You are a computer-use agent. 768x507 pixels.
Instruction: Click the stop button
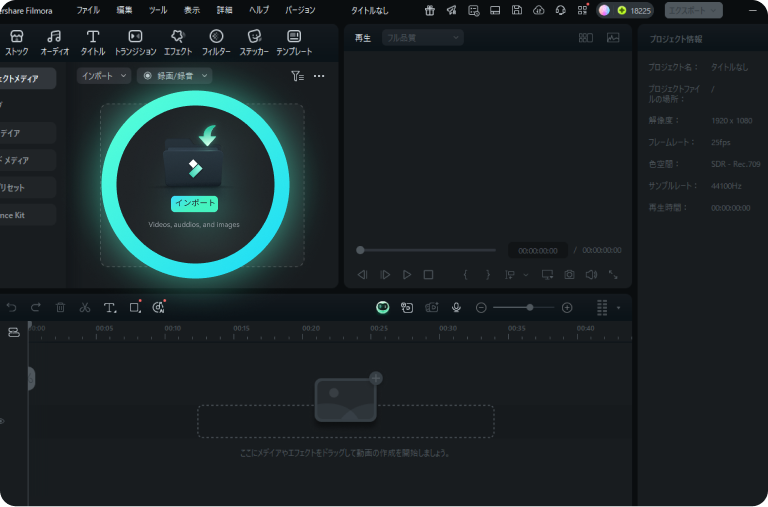tap(428, 275)
